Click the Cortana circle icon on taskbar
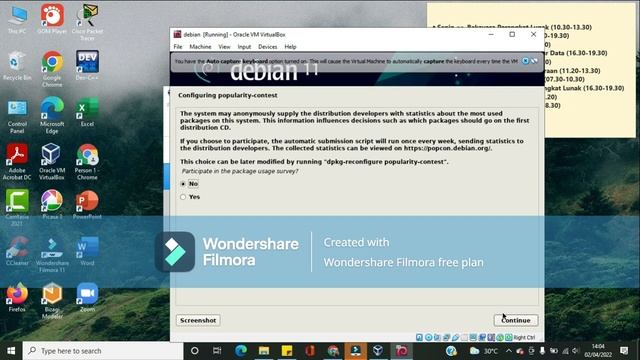The height and width of the screenshot is (360, 640). point(195,351)
